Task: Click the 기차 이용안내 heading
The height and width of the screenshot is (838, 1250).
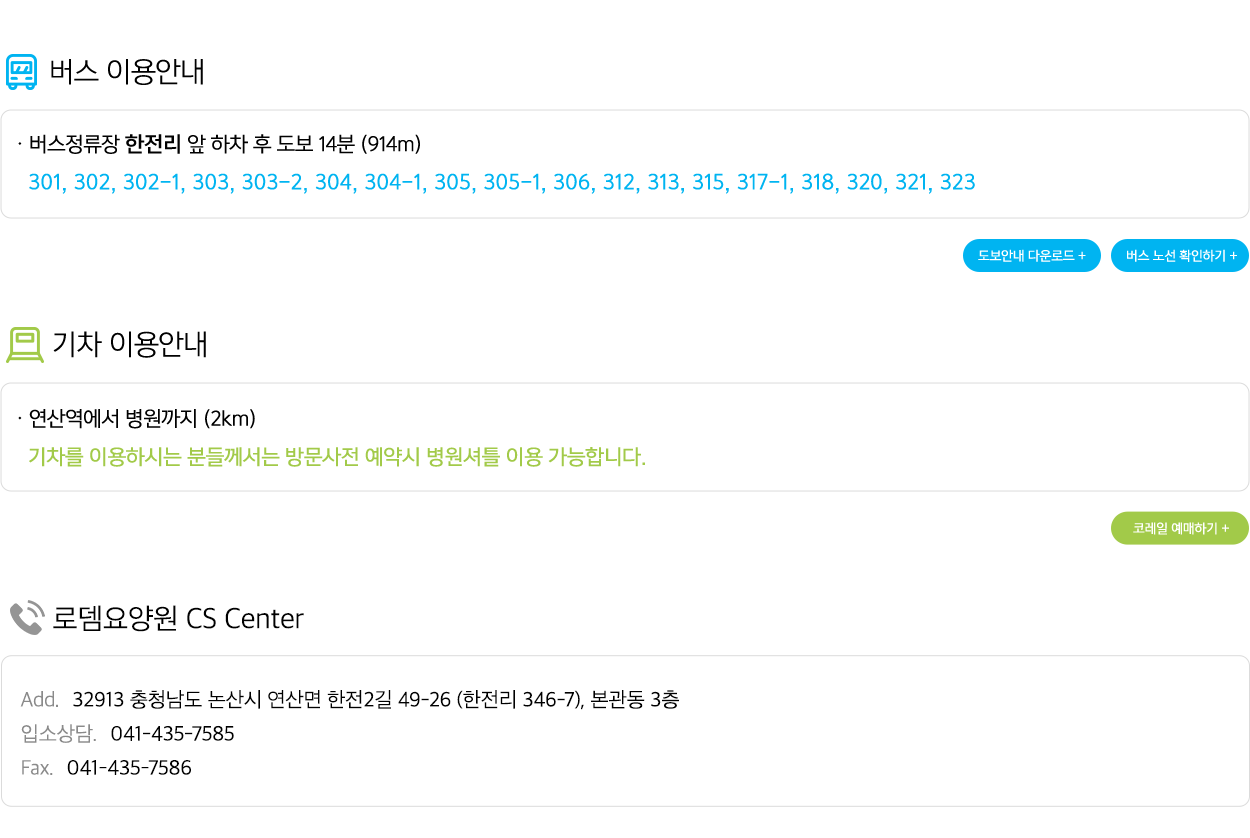Action: (x=129, y=345)
